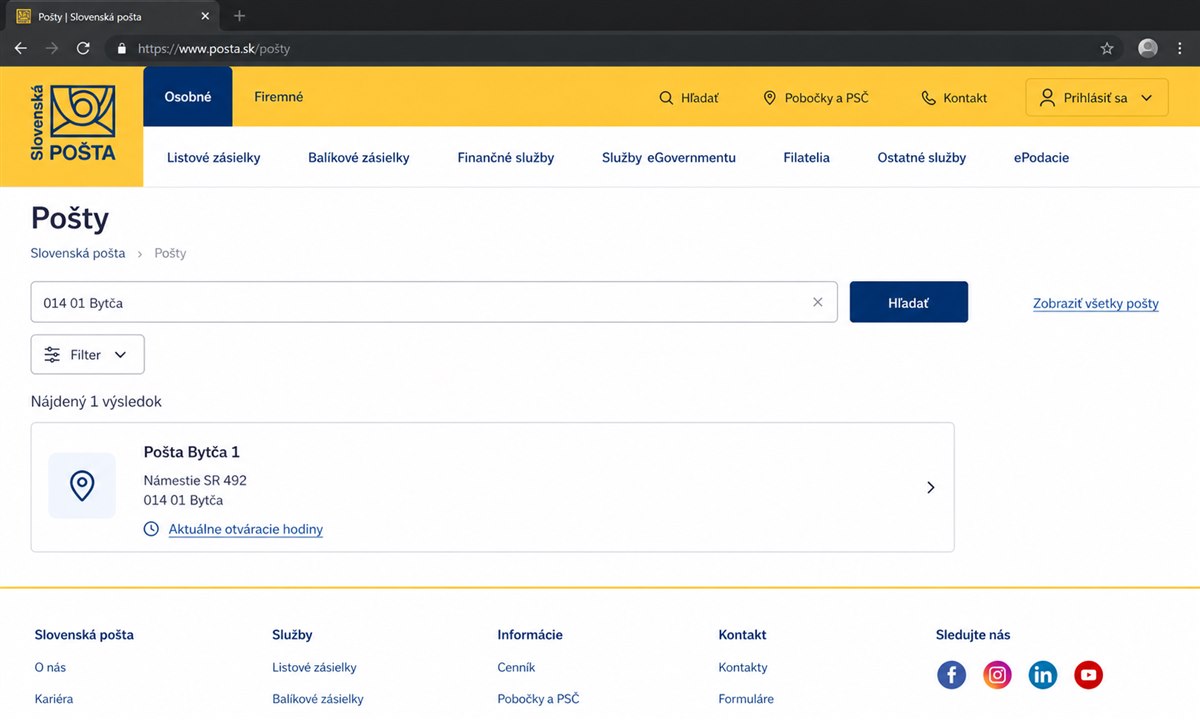Open the Filatelia menu
1200x720 pixels.
click(x=807, y=157)
